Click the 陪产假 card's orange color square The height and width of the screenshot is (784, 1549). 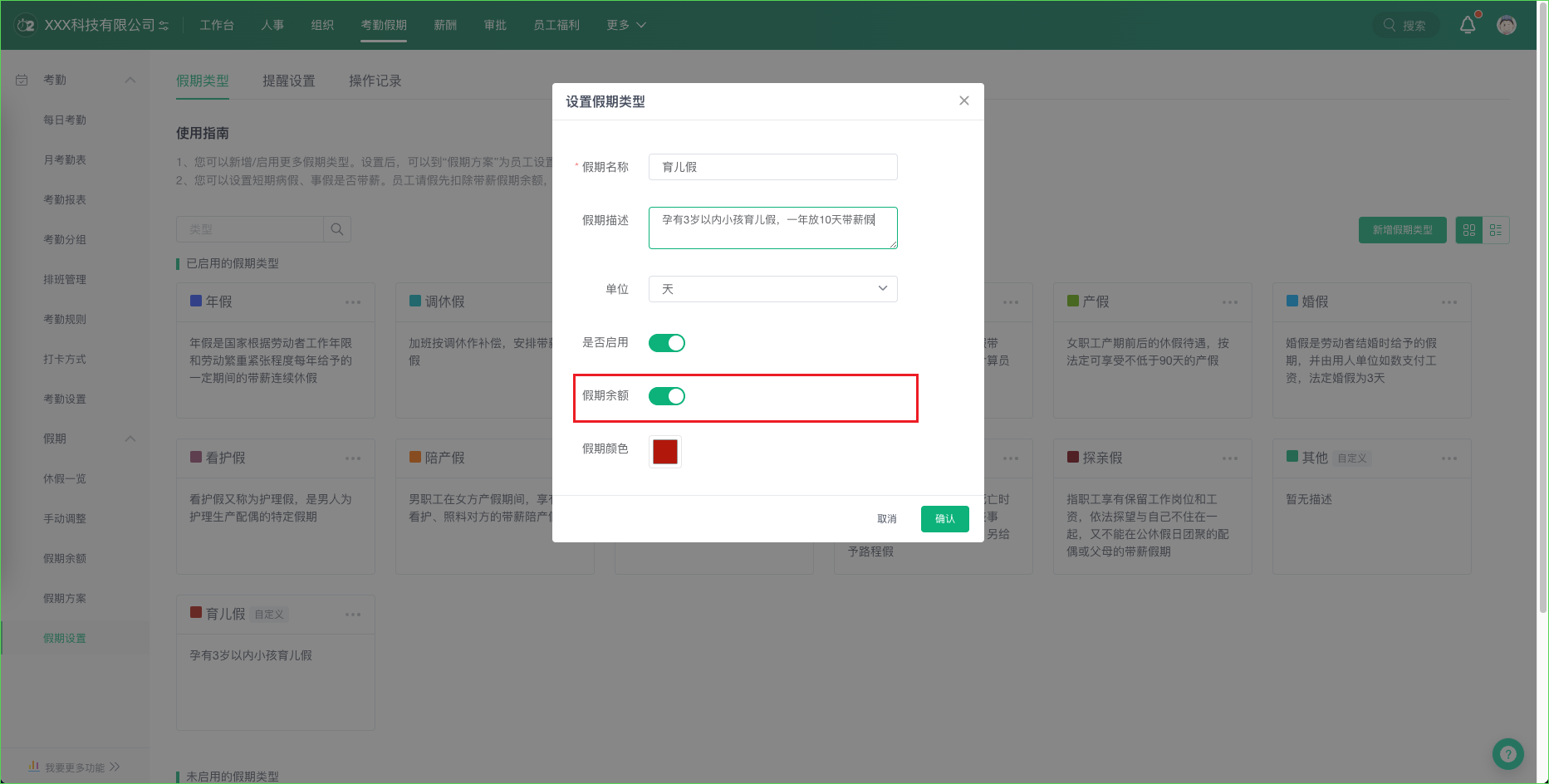pyautogui.click(x=415, y=457)
